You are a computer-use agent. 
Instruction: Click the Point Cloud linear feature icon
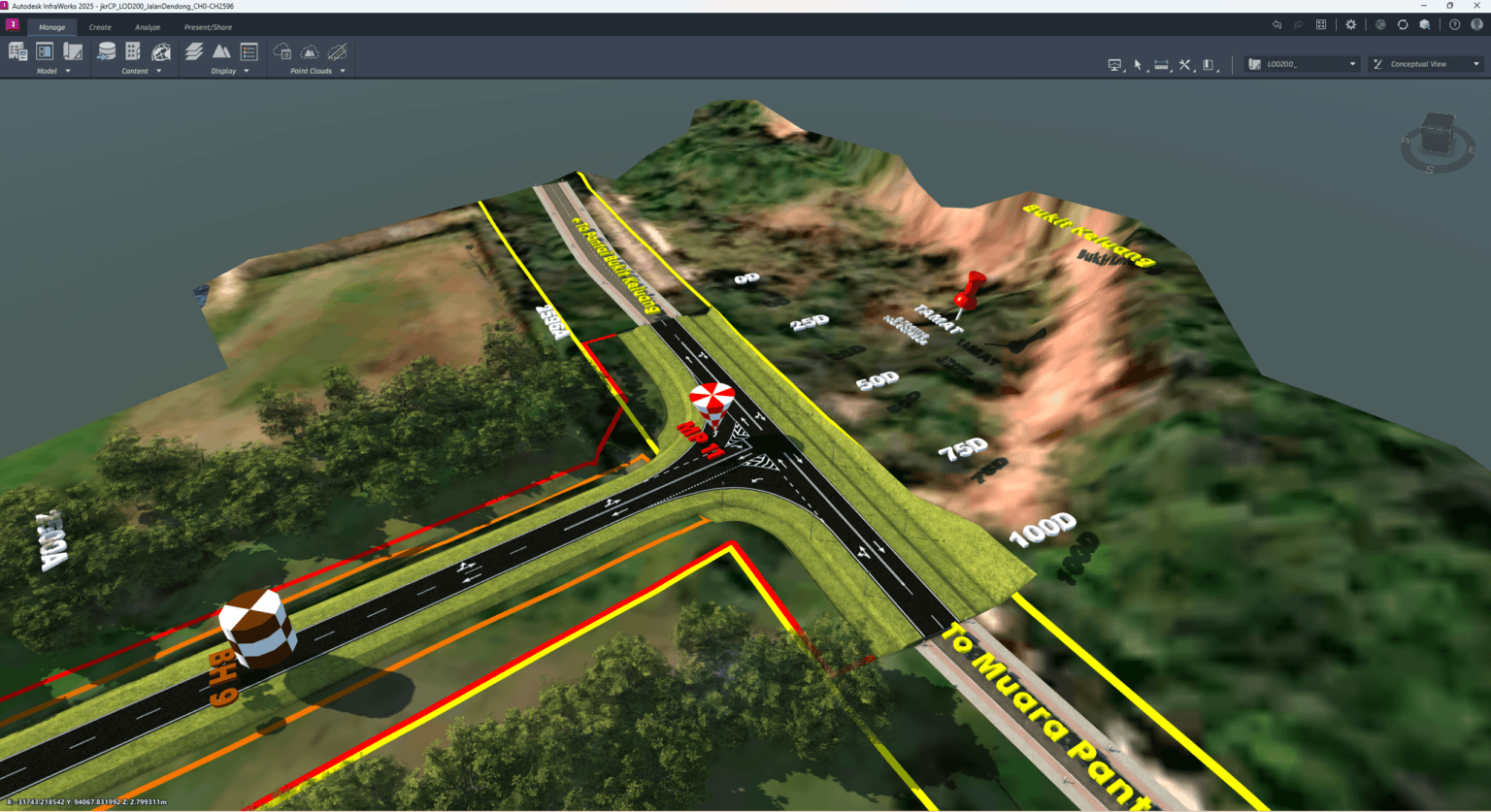[x=338, y=51]
